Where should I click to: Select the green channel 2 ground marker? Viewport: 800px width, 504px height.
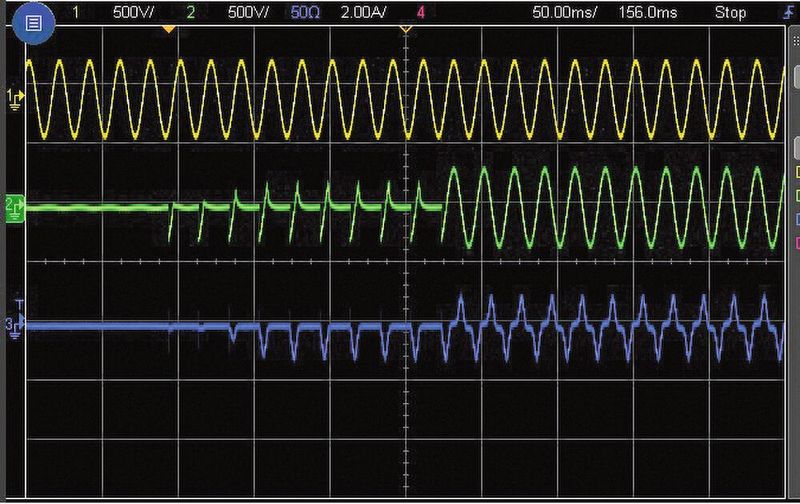tap(15, 210)
